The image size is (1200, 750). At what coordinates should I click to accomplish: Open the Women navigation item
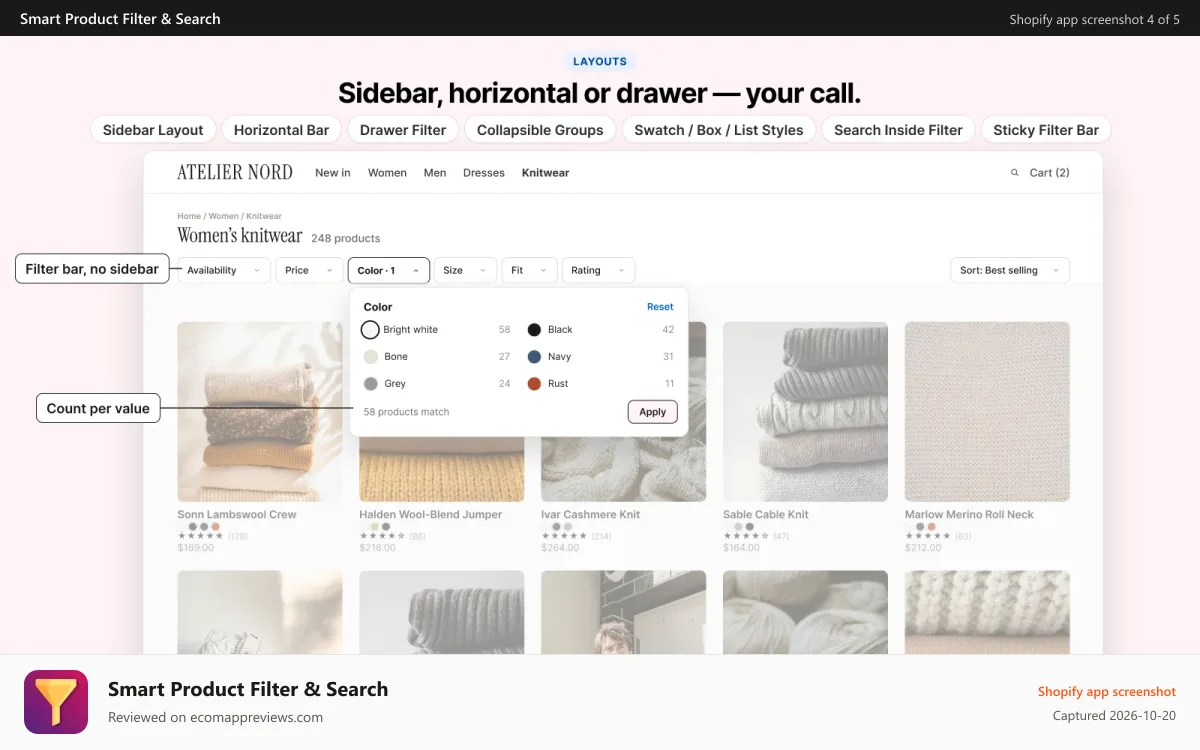coord(387,173)
